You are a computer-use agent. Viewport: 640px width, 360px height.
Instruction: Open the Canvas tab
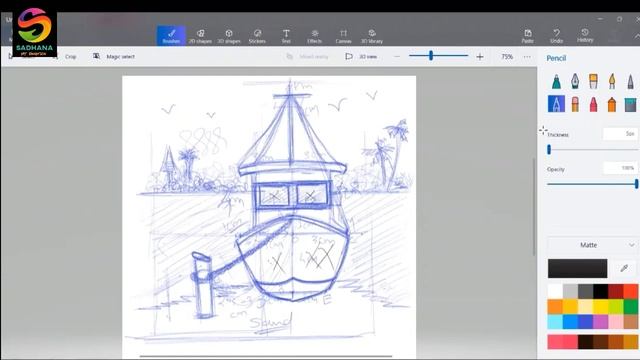[343, 36]
